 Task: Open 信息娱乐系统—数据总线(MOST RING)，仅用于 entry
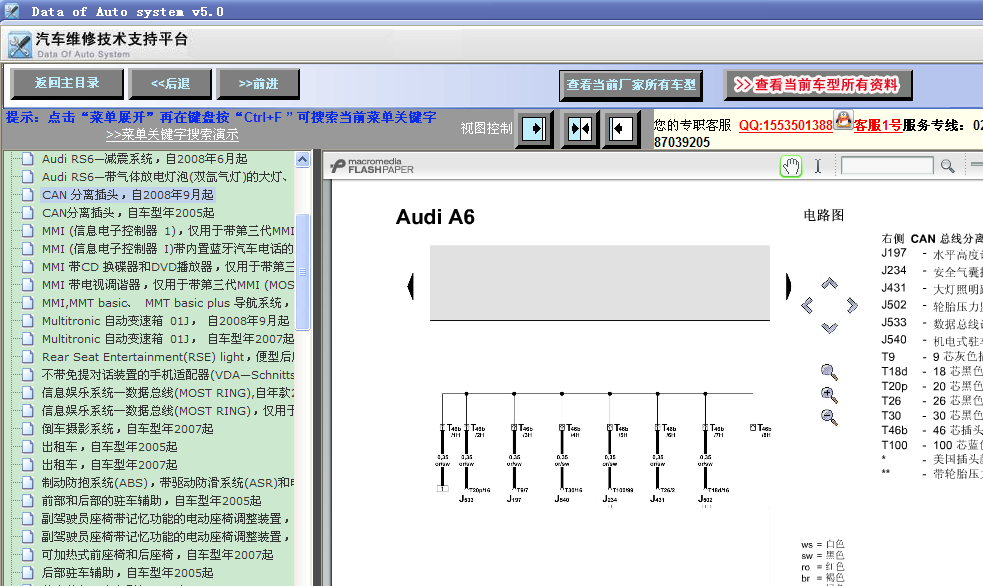pos(167,411)
